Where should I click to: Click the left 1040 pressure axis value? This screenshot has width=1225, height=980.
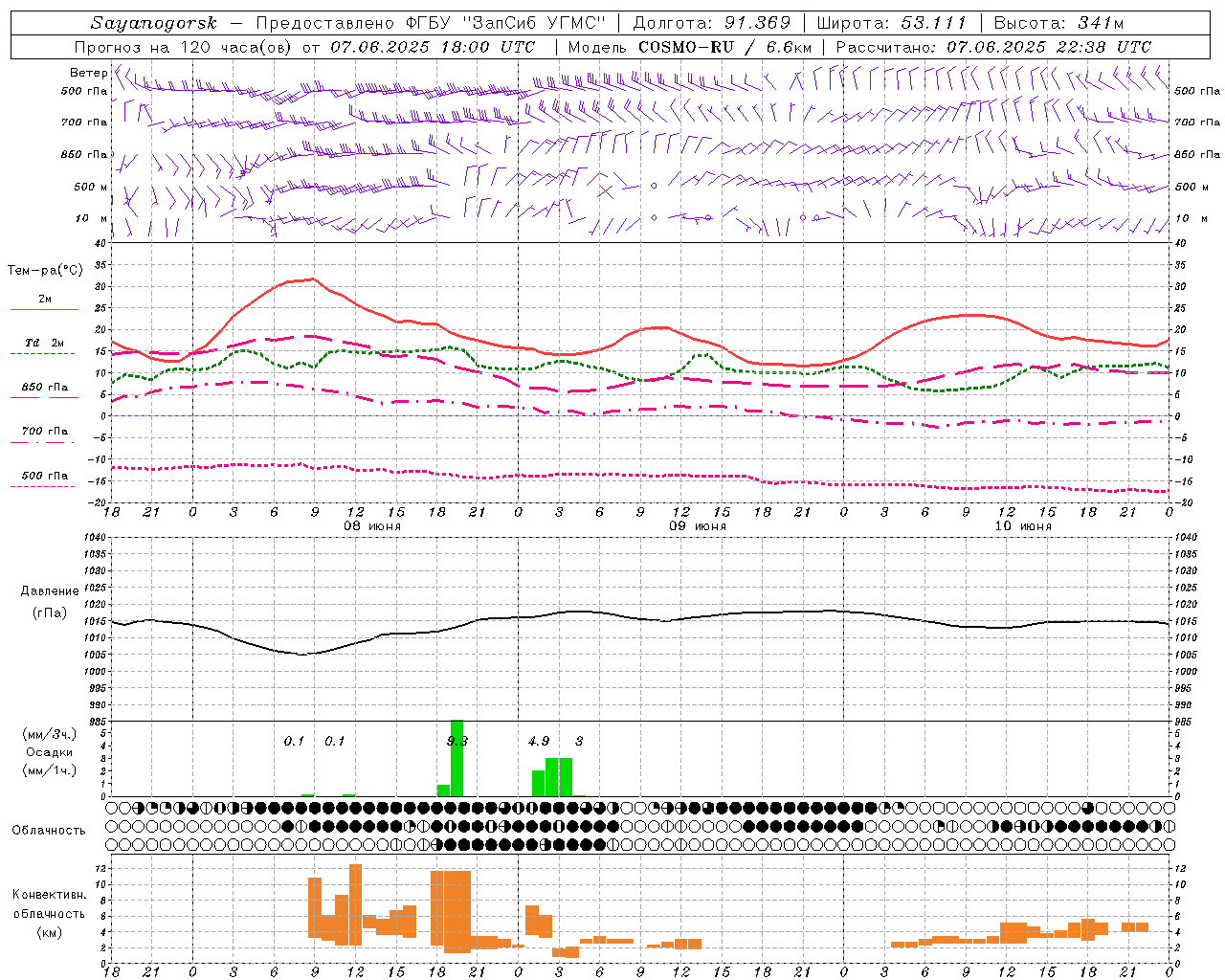(94, 538)
